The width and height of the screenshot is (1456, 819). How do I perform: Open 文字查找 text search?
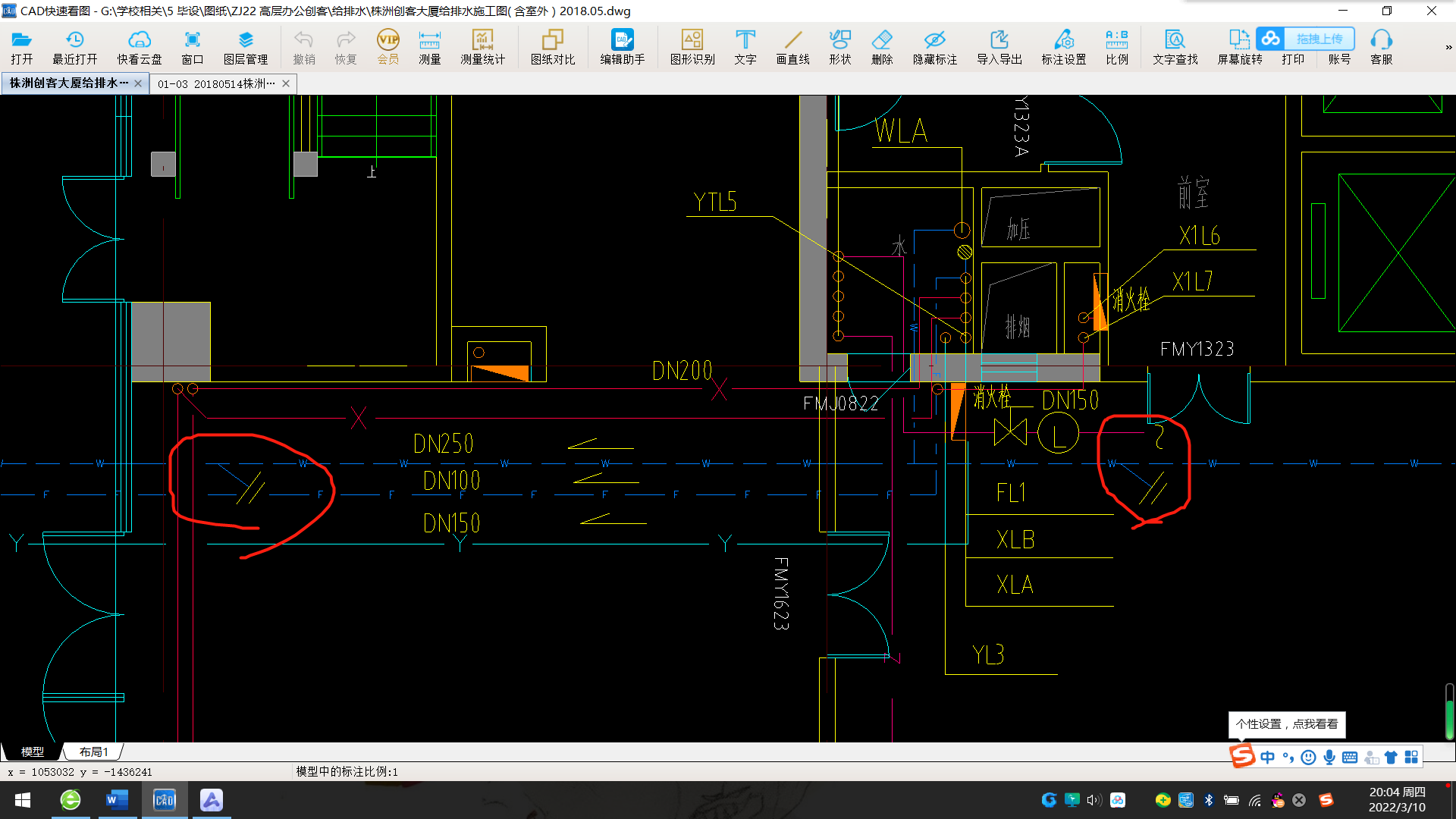click(x=1175, y=47)
